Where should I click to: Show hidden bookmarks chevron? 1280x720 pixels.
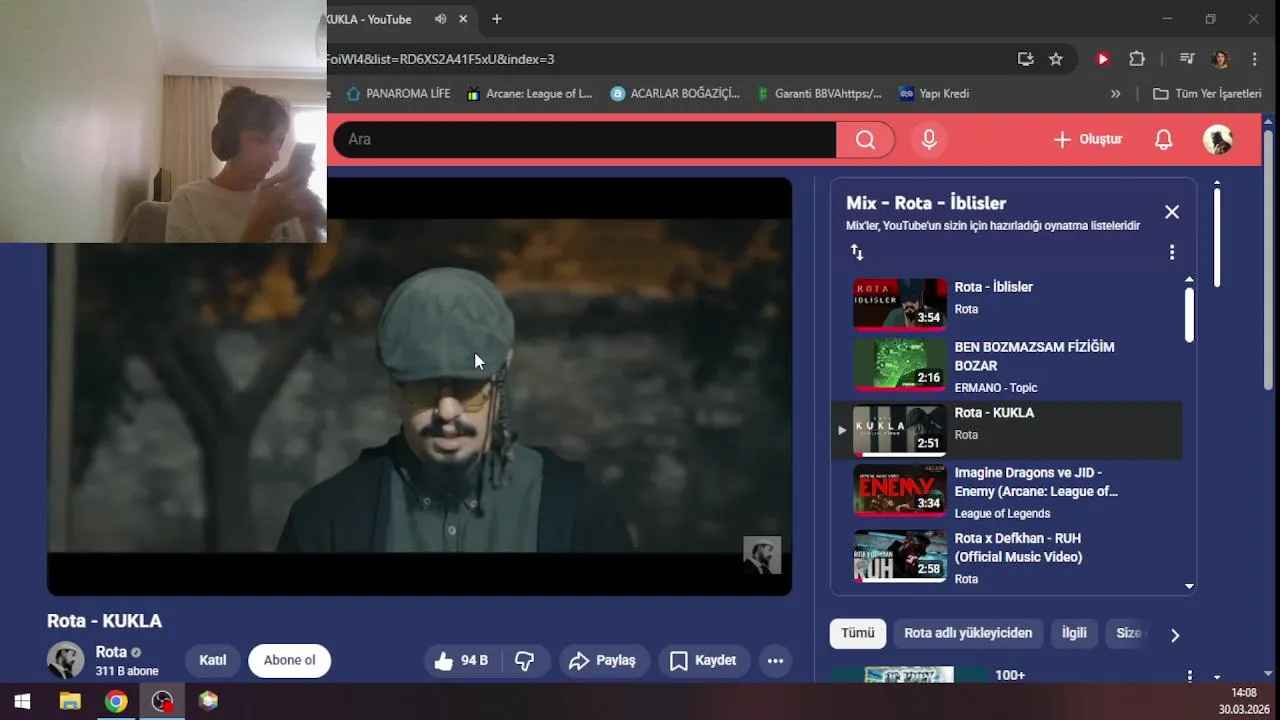(1115, 94)
